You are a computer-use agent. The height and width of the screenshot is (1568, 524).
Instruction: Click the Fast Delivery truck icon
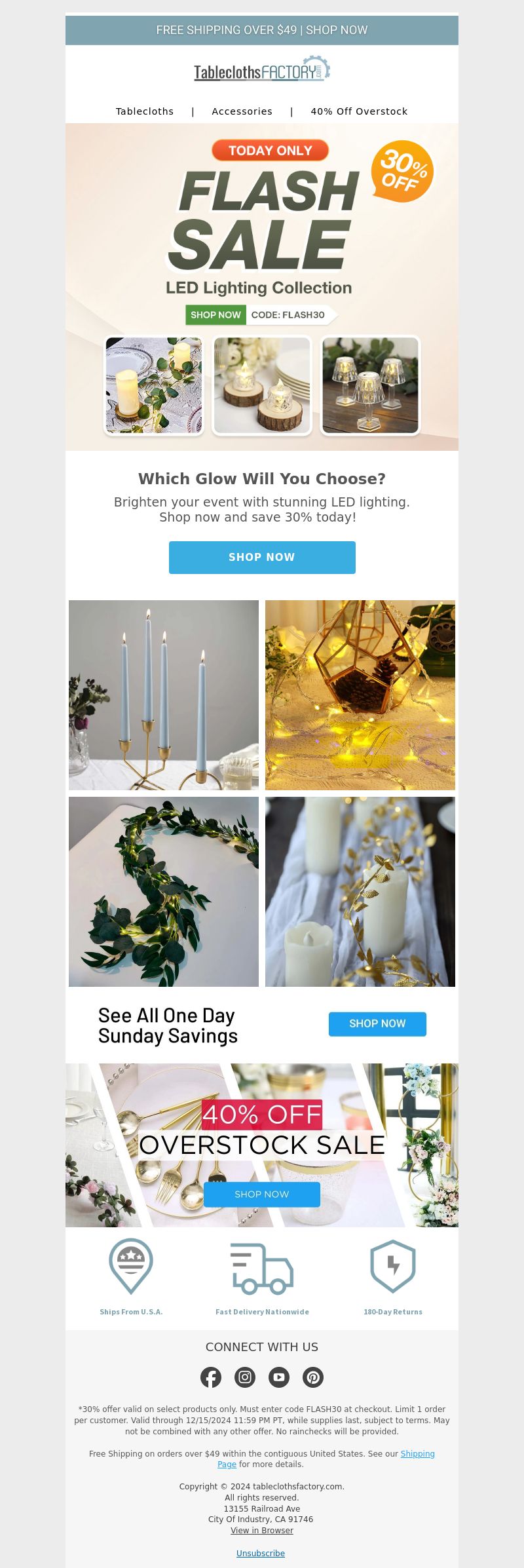262,1269
